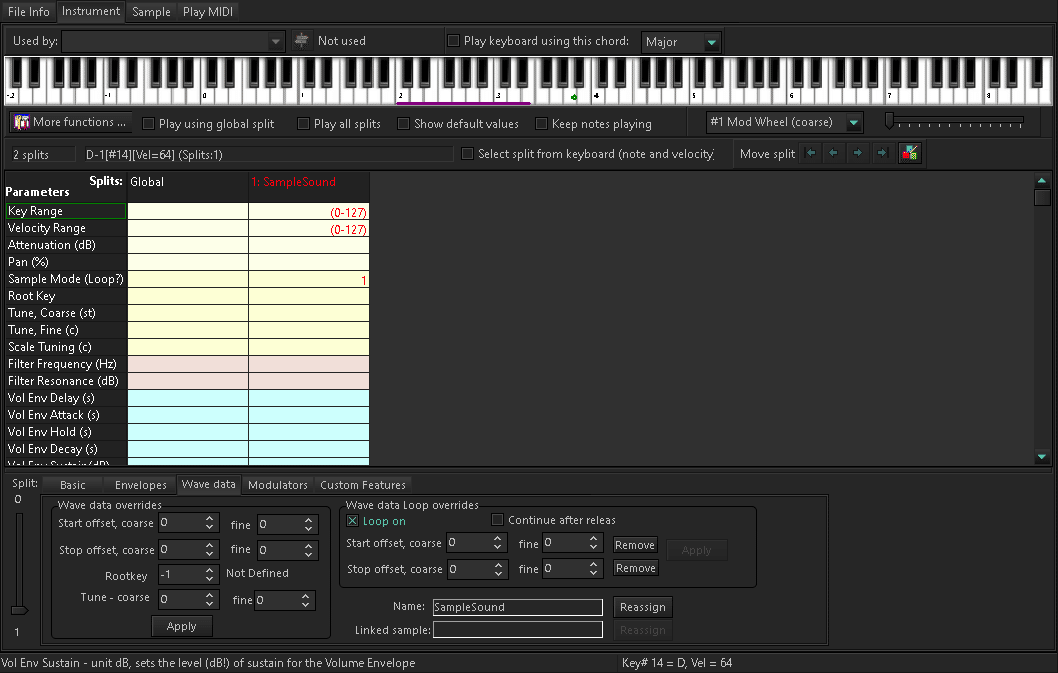Switch to the Sample tab
This screenshot has width=1058, height=673.
click(x=150, y=12)
